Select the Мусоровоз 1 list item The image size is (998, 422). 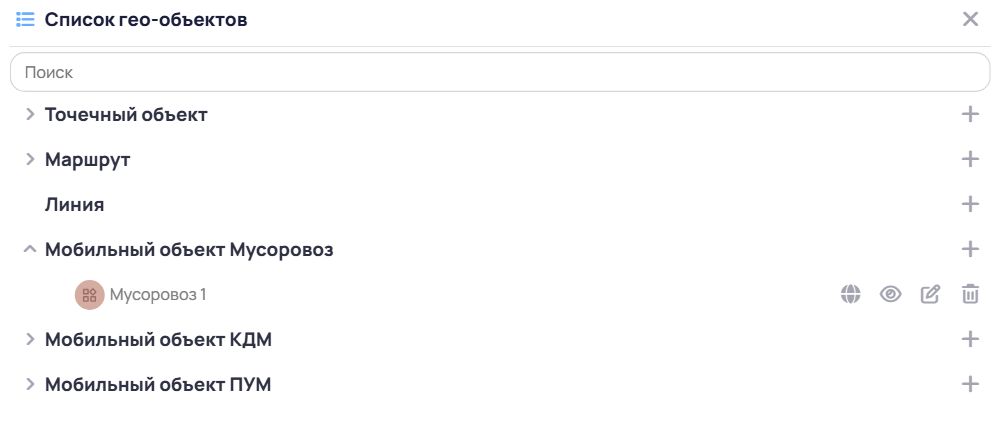[x=499, y=295]
